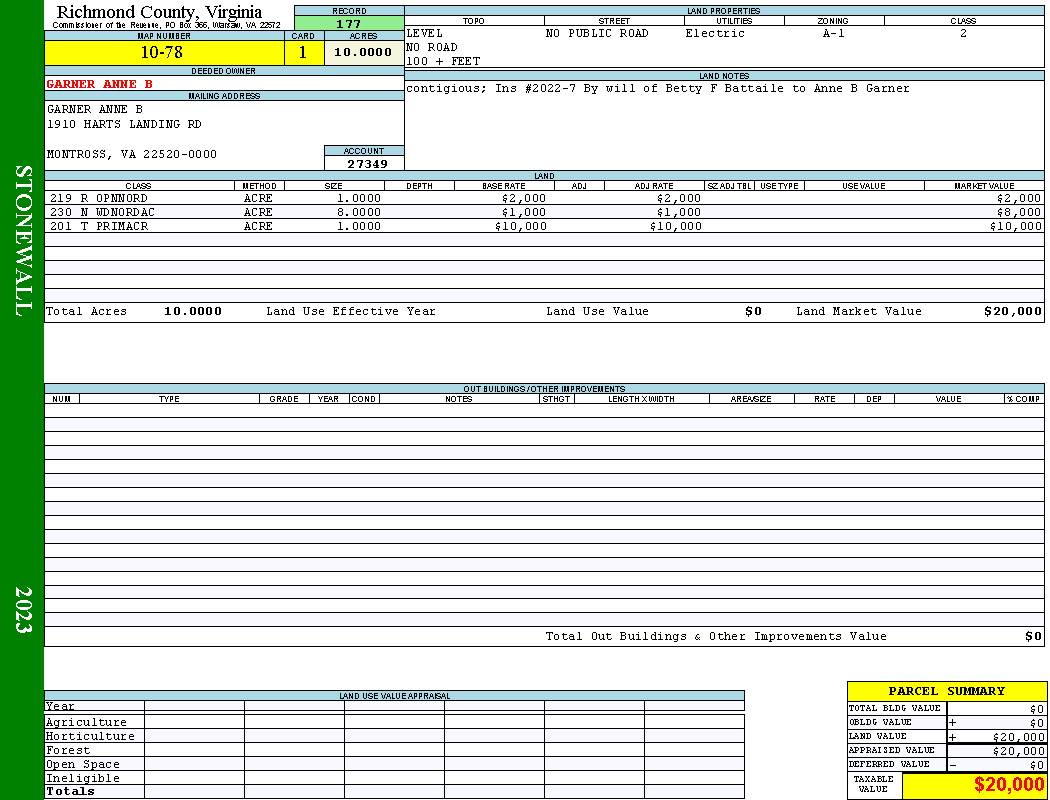Click the Open Space row label
The width and height of the screenshot is (1050, 800).
click(83, 764)
